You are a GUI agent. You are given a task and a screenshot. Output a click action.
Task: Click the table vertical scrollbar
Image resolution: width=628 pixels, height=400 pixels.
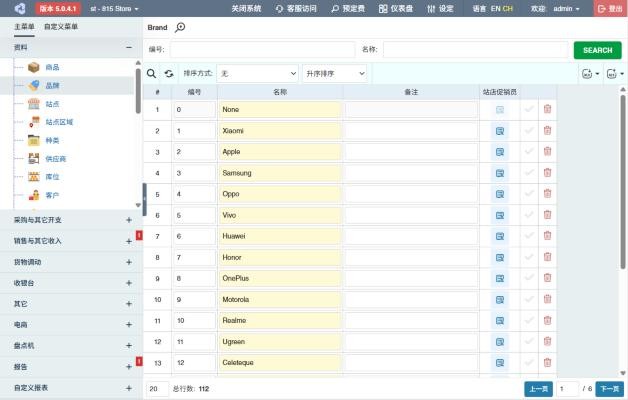[x=623, y=181]
